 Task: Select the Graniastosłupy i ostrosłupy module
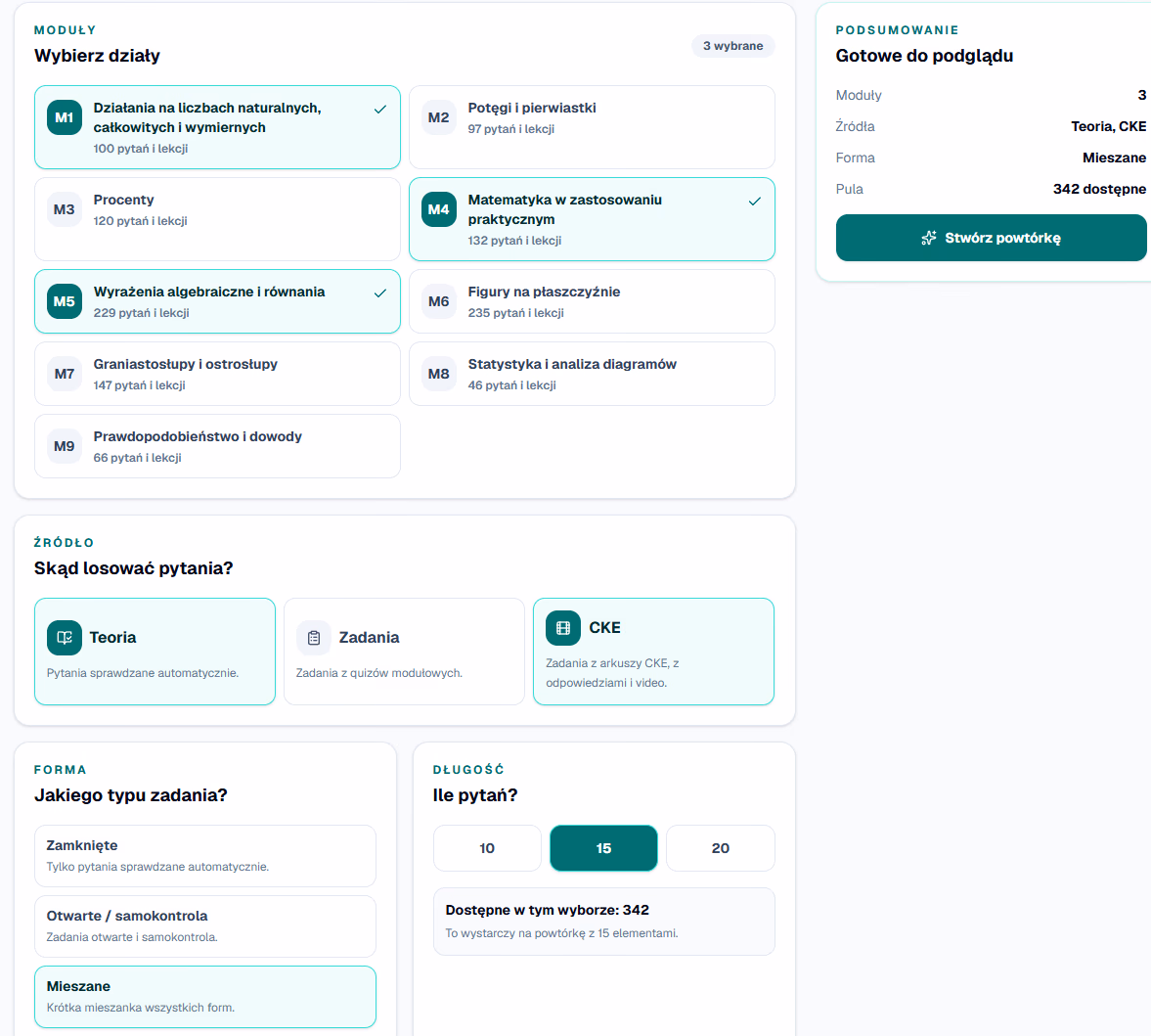coord(217,374)
